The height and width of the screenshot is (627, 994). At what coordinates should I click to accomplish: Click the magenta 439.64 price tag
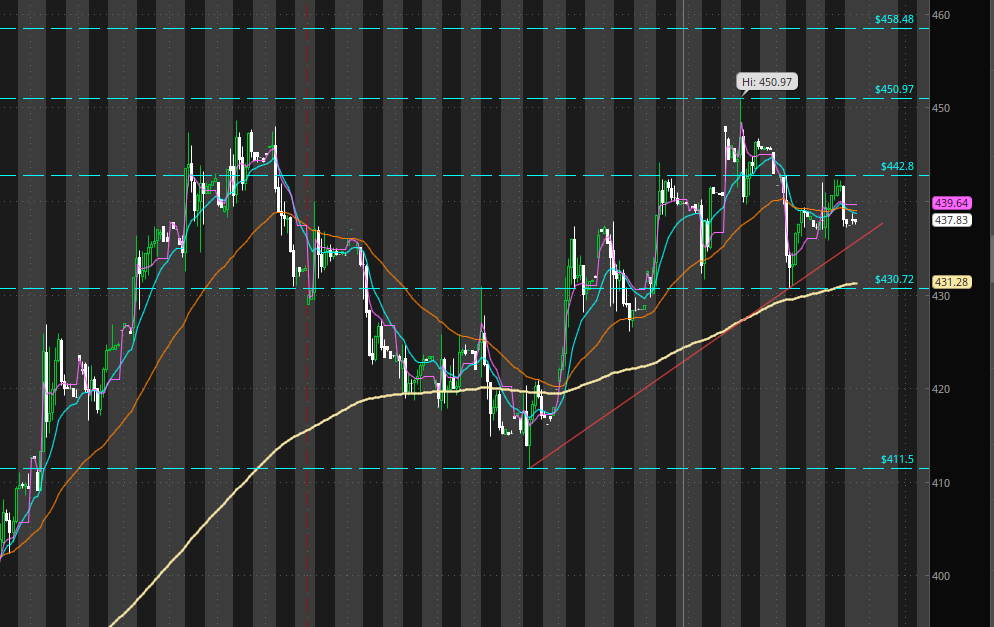pyautogui.click(x=952, y=203)
